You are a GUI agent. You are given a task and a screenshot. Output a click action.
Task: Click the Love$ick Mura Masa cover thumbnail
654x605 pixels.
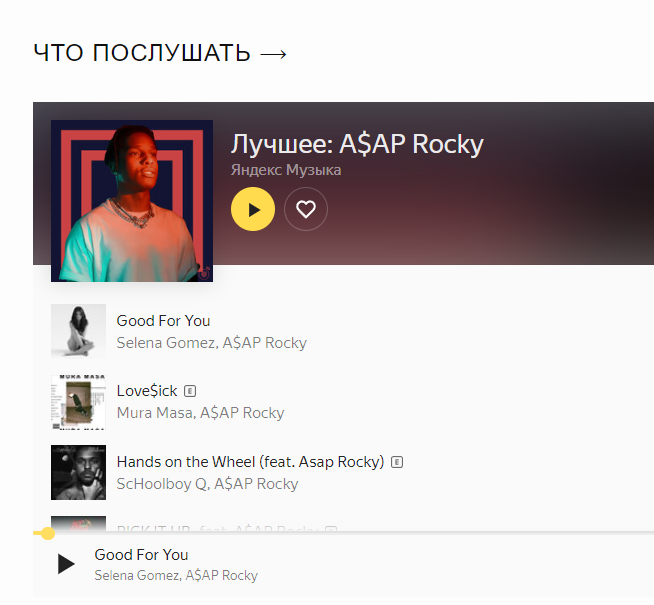(78, 402)
